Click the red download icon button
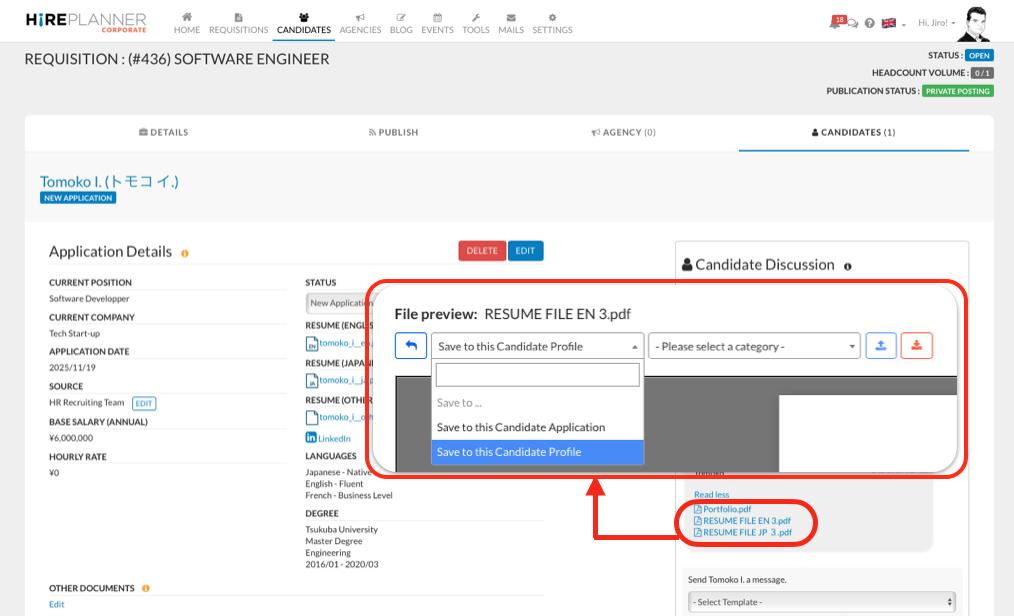Image resolution: width=1014 pixels, height=616 pixels. pyautogui.click(x=916, y=346)
